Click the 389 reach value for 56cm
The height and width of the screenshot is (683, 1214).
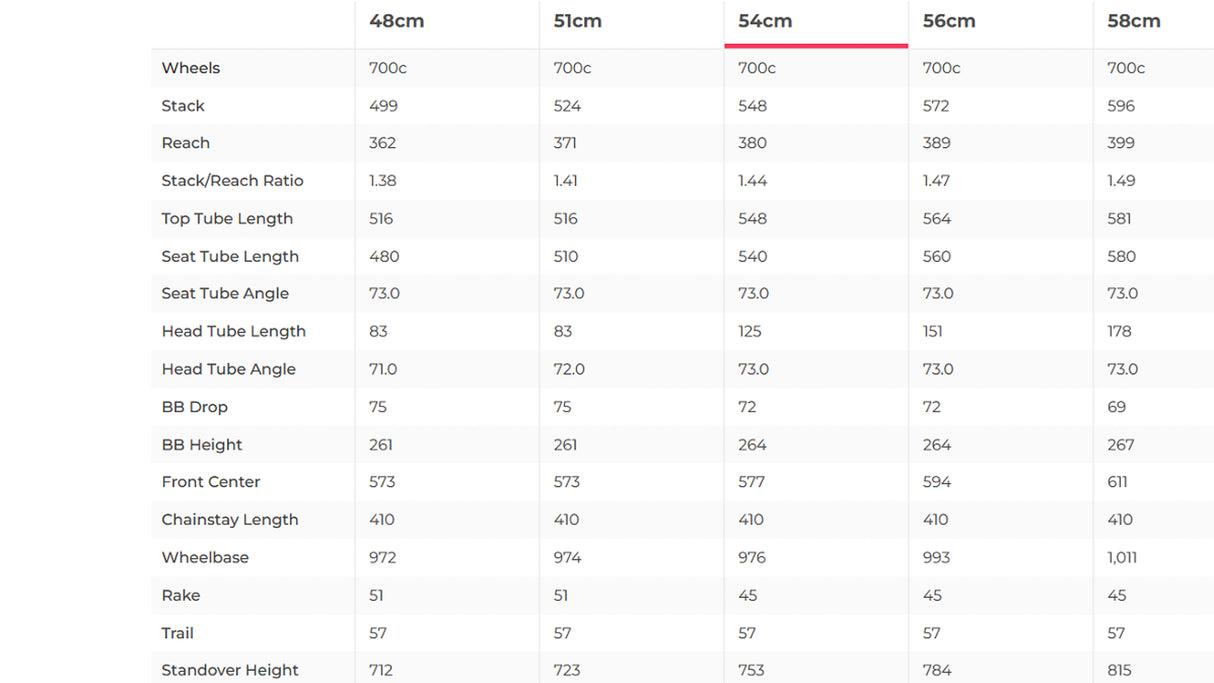pos(936,143)
